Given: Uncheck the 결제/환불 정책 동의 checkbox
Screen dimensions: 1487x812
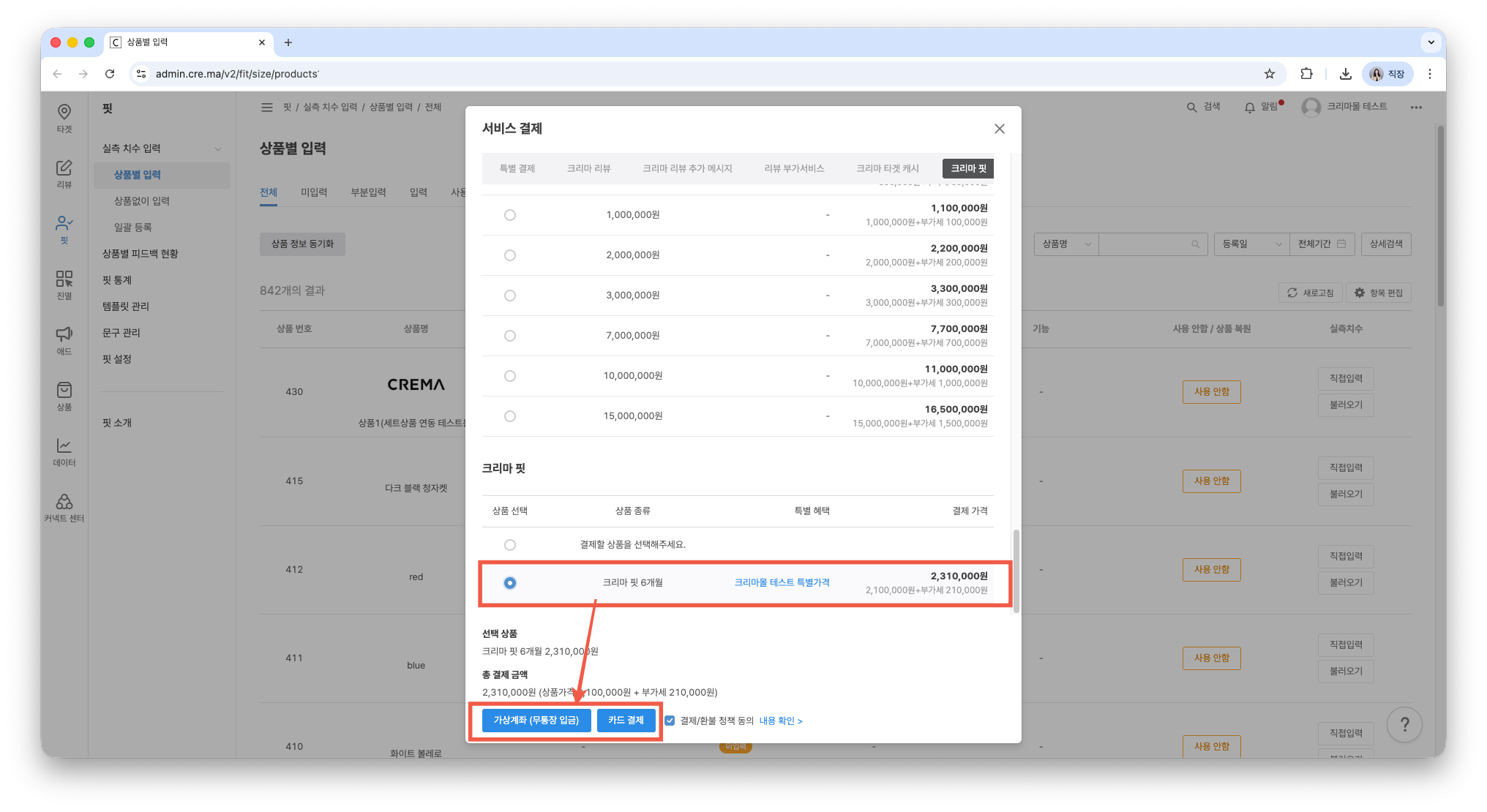Looking at the screenshot, I should tap(670, 721).
